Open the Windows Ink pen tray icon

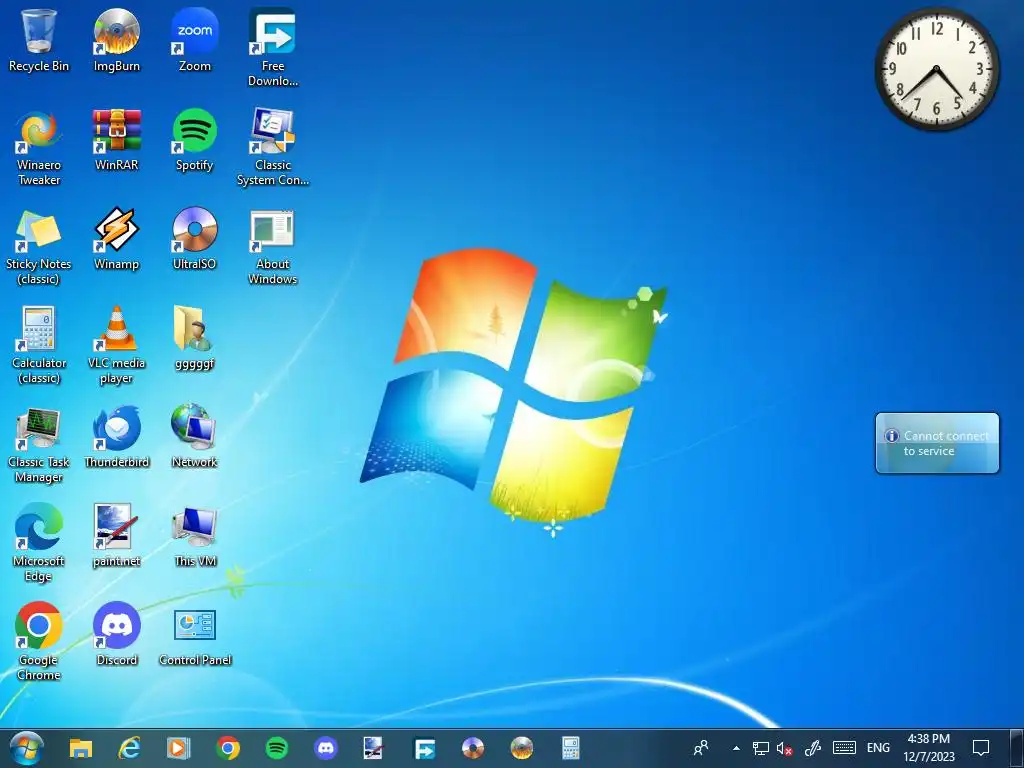coord(812,748)
